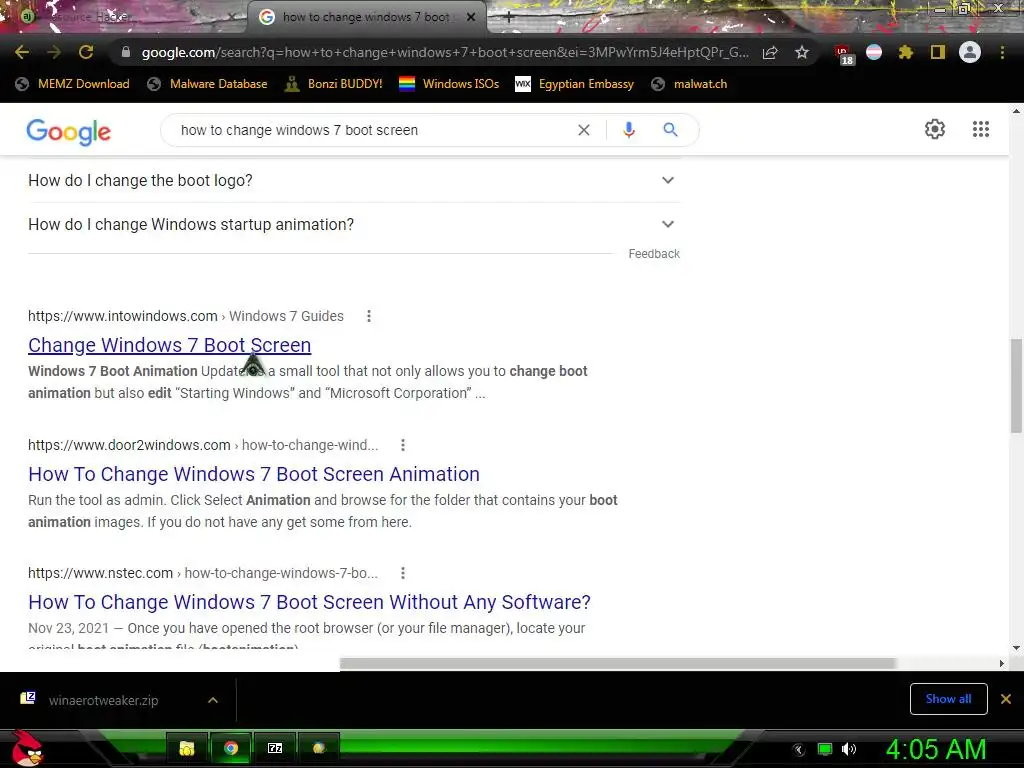Open "How To Change Windows 7 Boot Screen Animation"
The height and width of the screenshot is (768, 1024).
point(254,474)
